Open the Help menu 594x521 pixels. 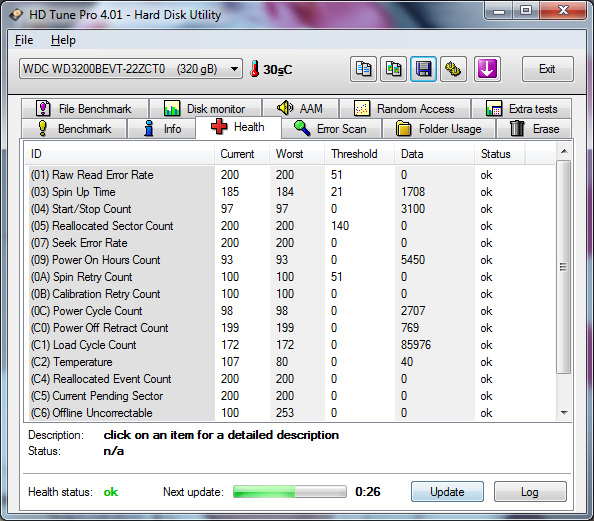point(63,40)
